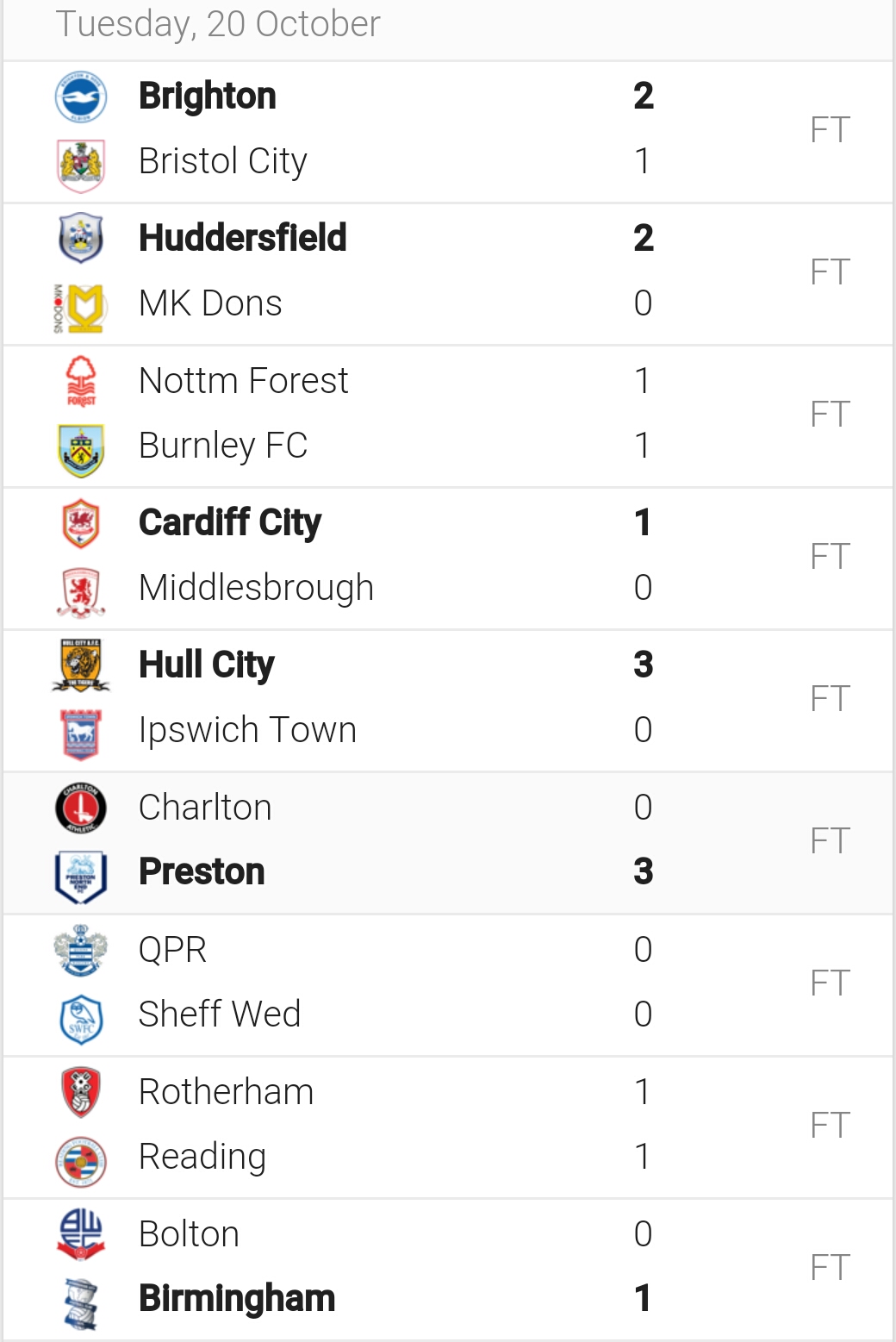Click FT status of Brighton match
This screenshot has height=1342, width=896.
[830, 130]
